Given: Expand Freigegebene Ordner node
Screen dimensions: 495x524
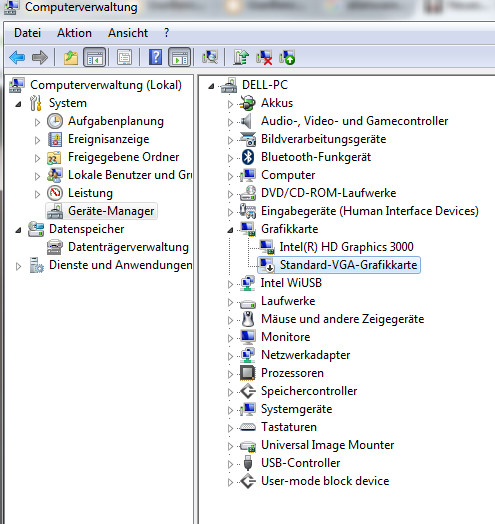Looking at the screenshot, I should click(37, 158).
